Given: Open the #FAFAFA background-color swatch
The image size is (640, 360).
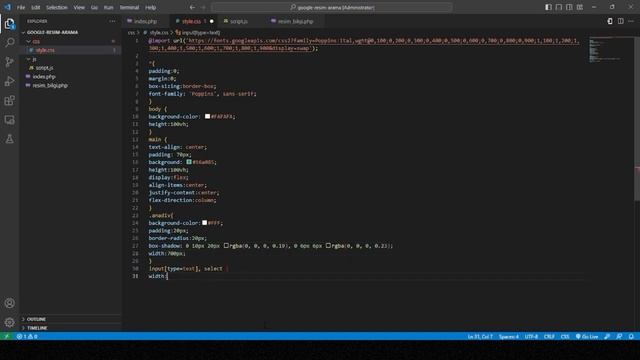Looking at the screenshot, I should pos(207,116).
